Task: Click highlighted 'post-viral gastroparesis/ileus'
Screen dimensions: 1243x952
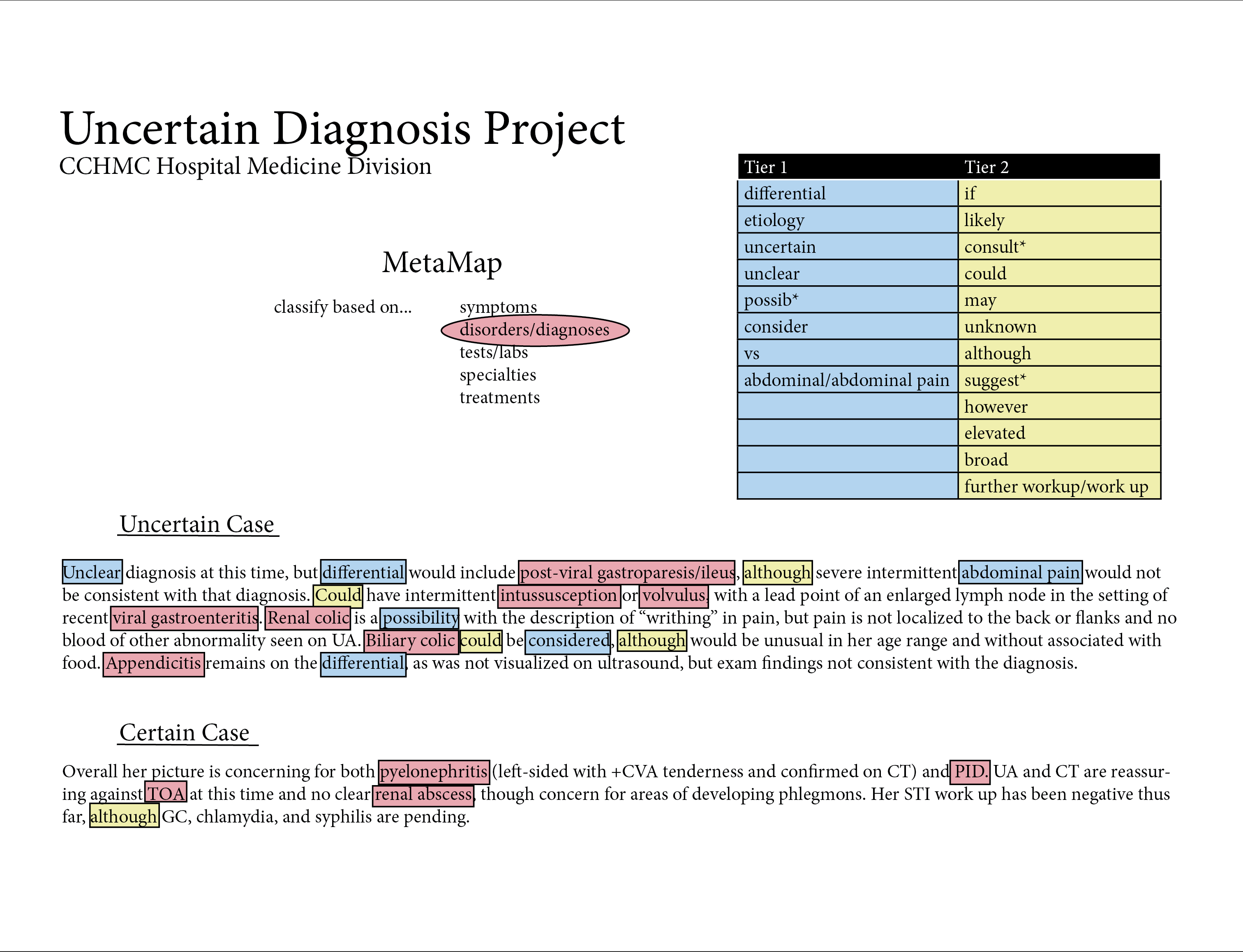Action: pos(627,572)
